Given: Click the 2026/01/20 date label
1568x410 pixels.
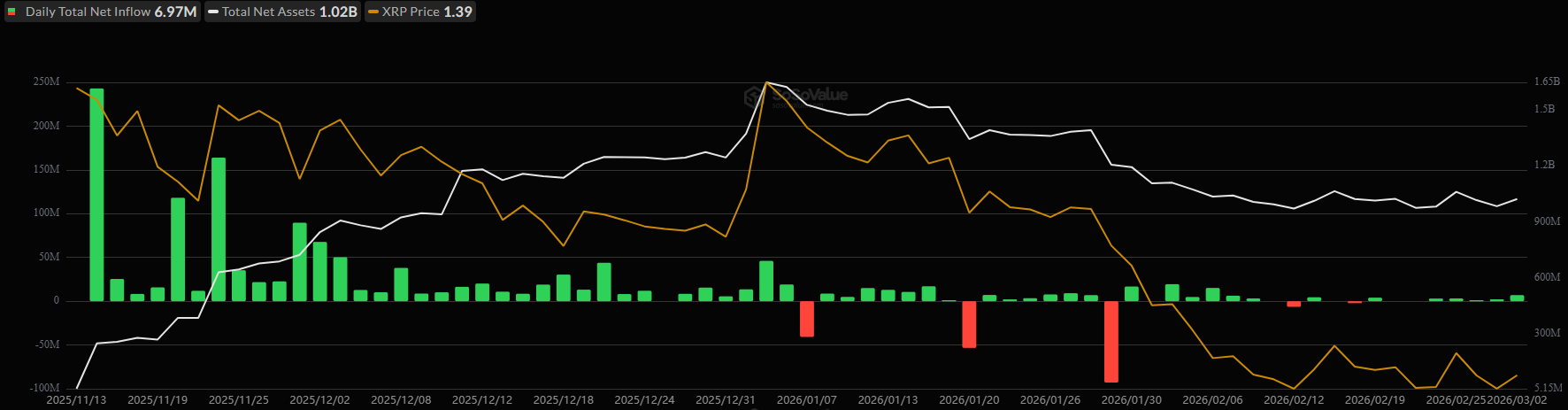Looking at the screenshot, I should click(969, 400).
